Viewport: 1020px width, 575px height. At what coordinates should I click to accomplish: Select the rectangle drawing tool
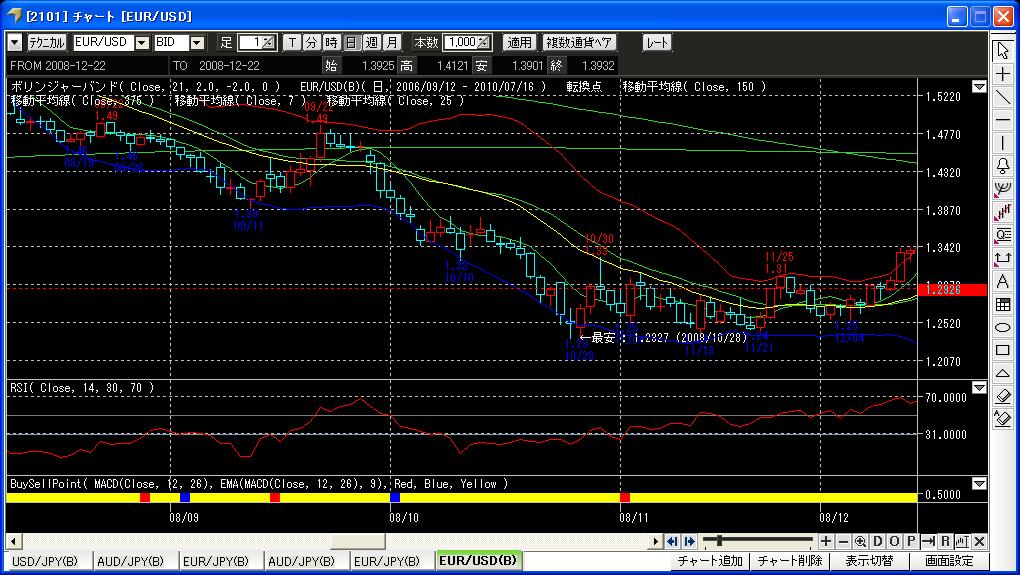pyautogui.click(x=1002, y=350)
